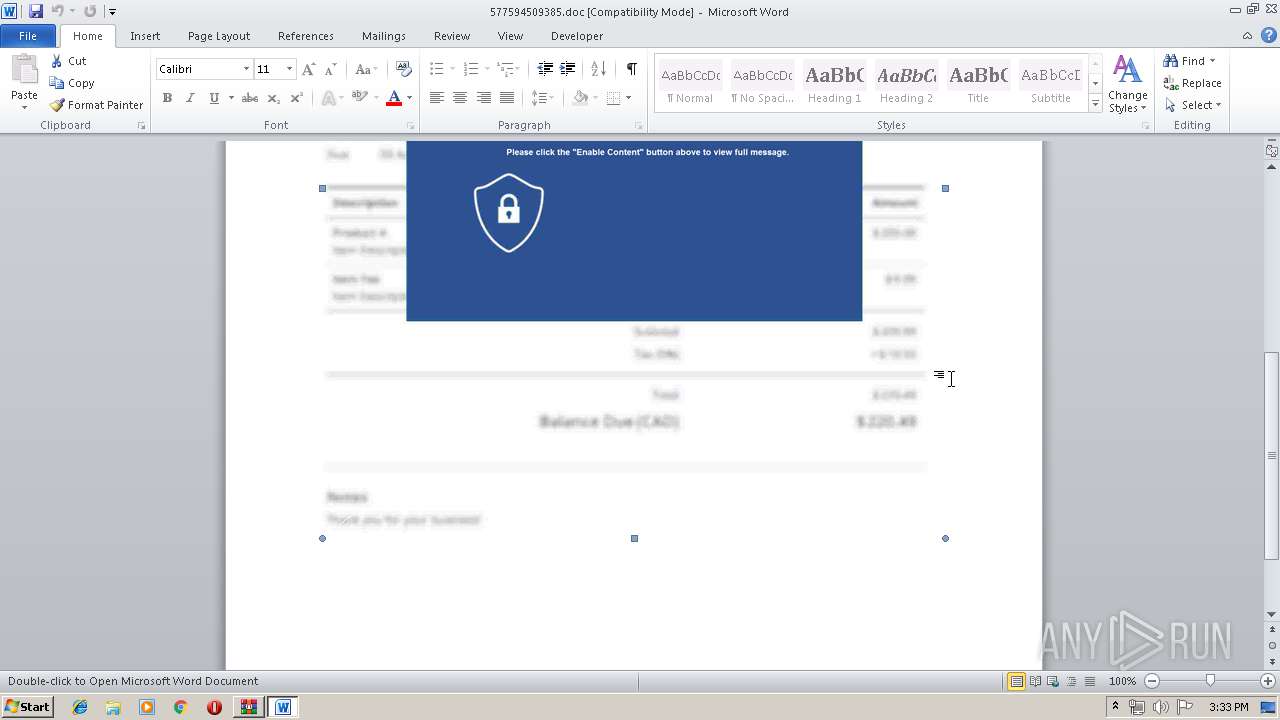The image size is (1280, 720).
Task: Click Replace in Editing group
Action: 1193,83
